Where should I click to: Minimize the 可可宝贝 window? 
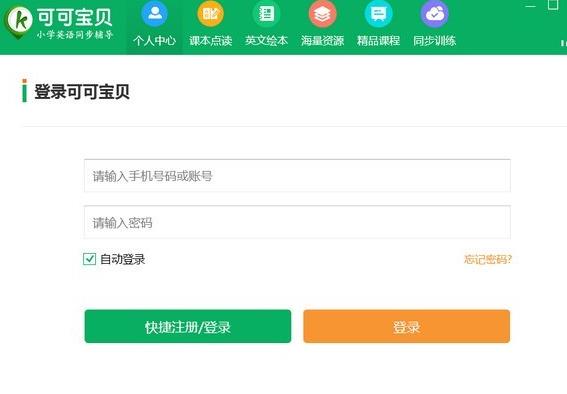pyautogui.click(x=530, y=6)
